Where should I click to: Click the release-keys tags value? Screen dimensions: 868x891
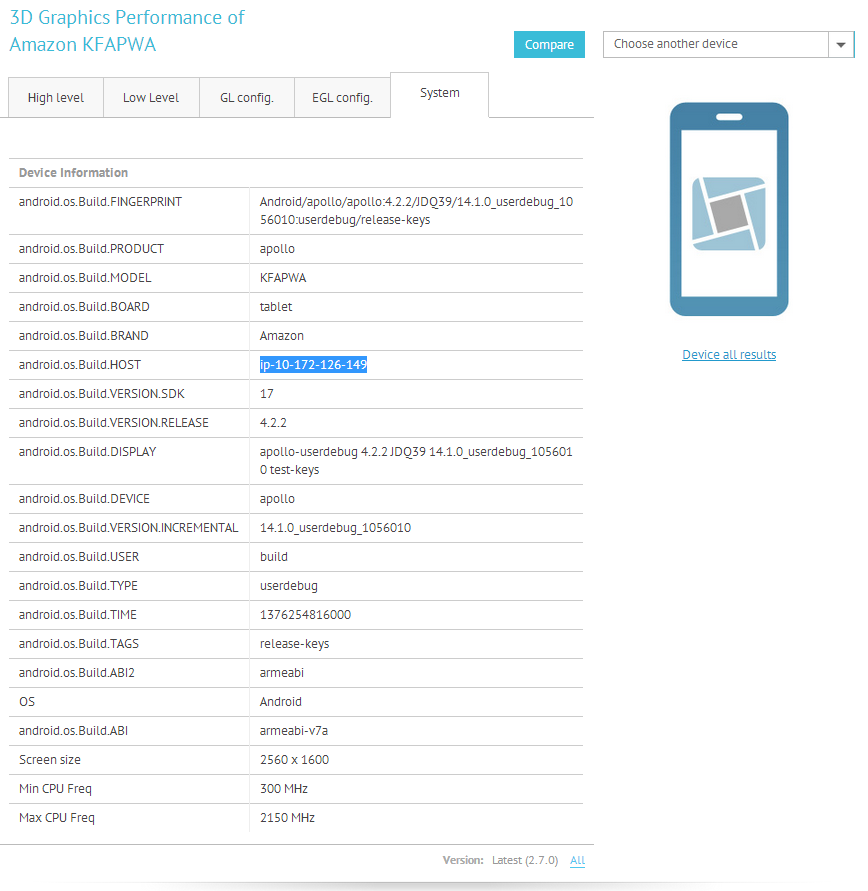tap(294, 644)
